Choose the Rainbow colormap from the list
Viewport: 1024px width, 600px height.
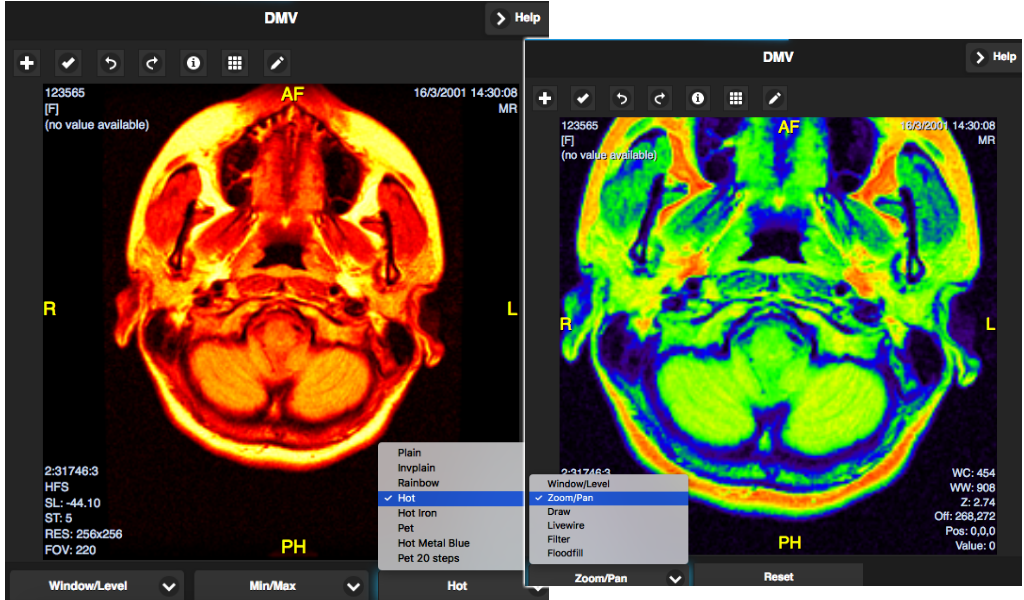(418, 483)
